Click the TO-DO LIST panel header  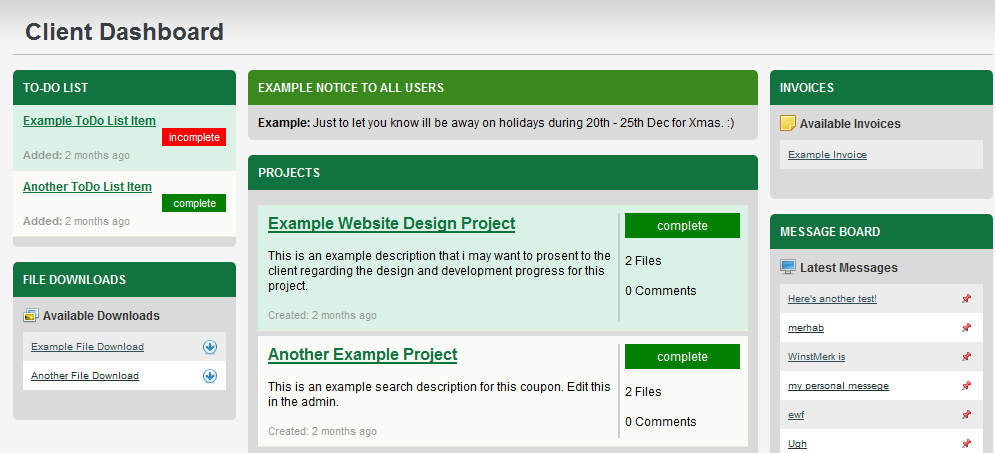[124, 88]
